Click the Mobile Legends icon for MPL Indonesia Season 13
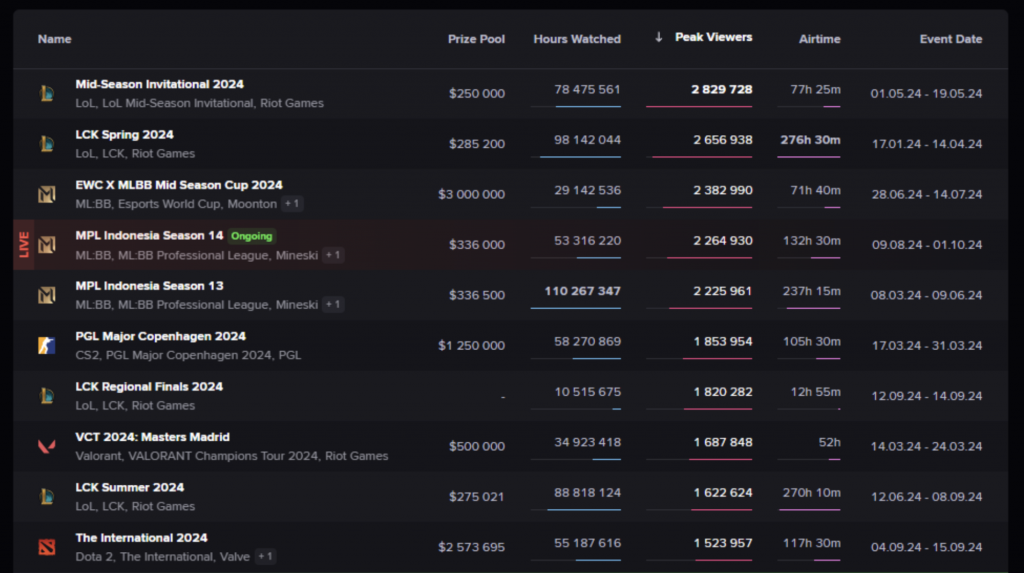1024x573 pixels. [46, 295]
